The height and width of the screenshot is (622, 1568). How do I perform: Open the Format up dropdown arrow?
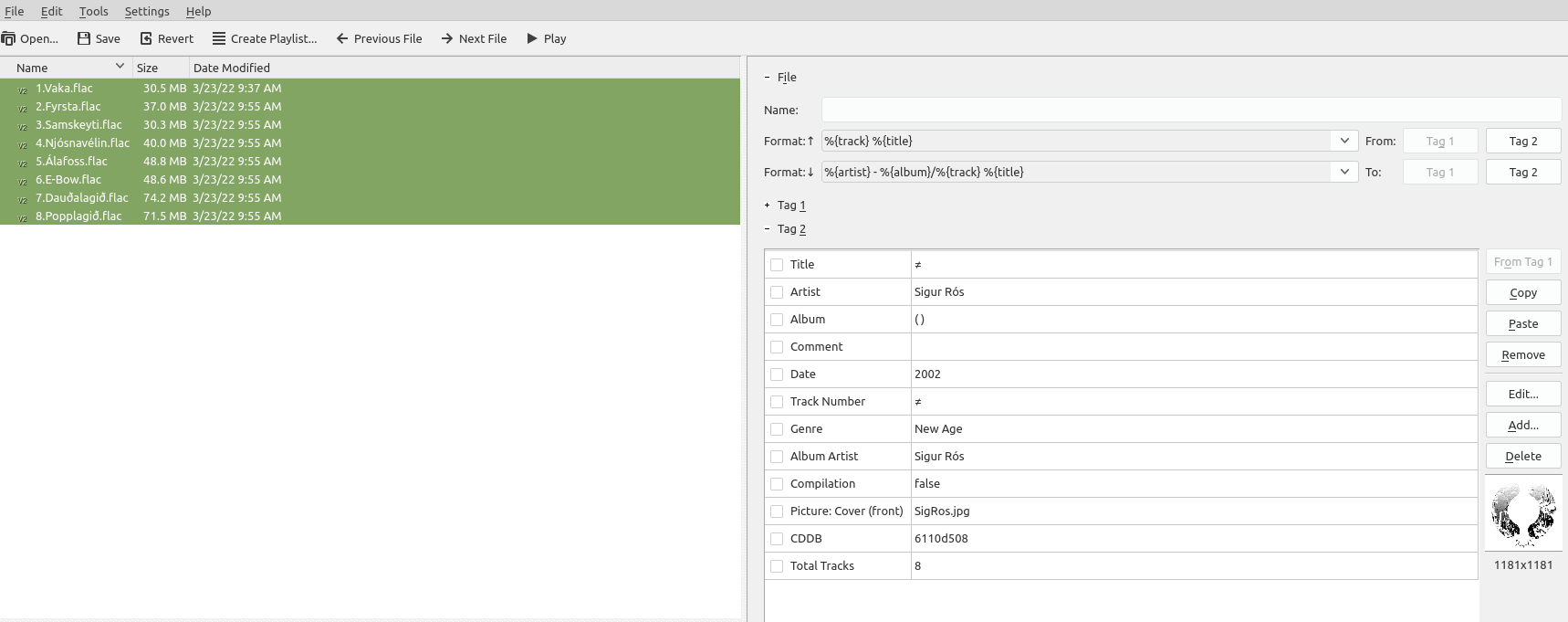(1344, 141)
